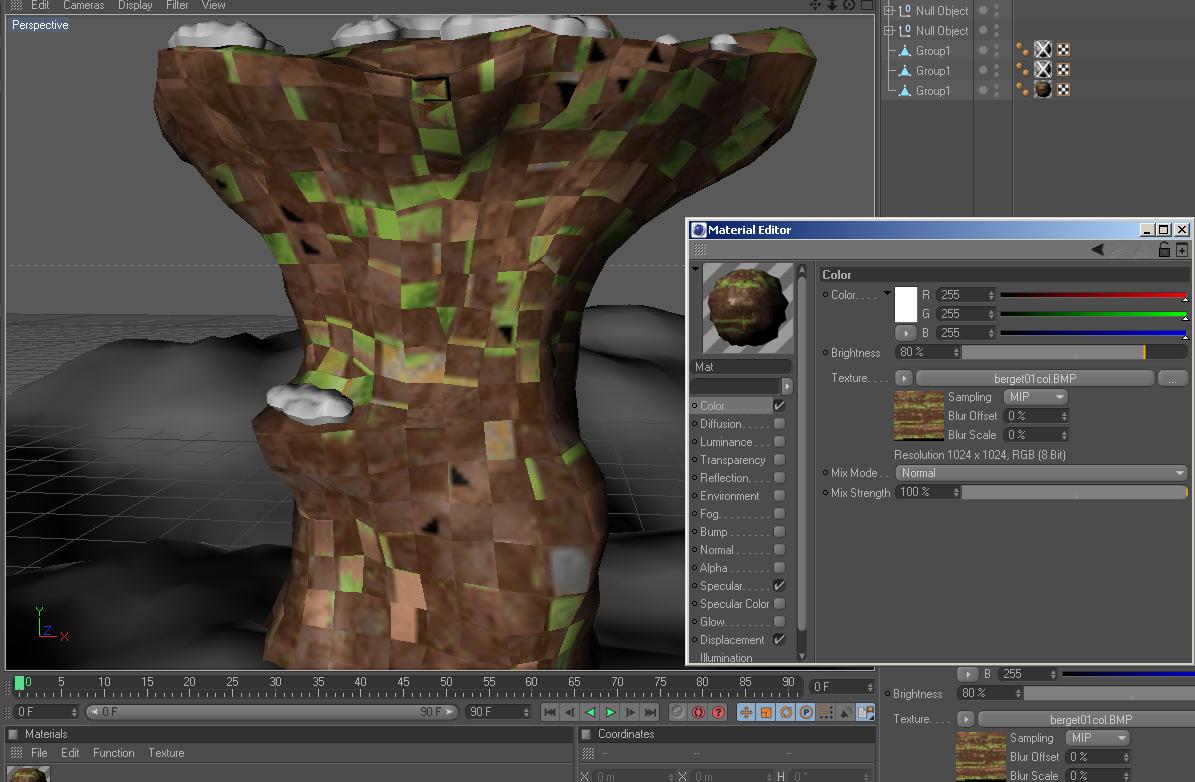Disable the Specular channel checkbox
Image resolution: width=1195 pixels, height=782 pixels.
click(x=779, y=585)
